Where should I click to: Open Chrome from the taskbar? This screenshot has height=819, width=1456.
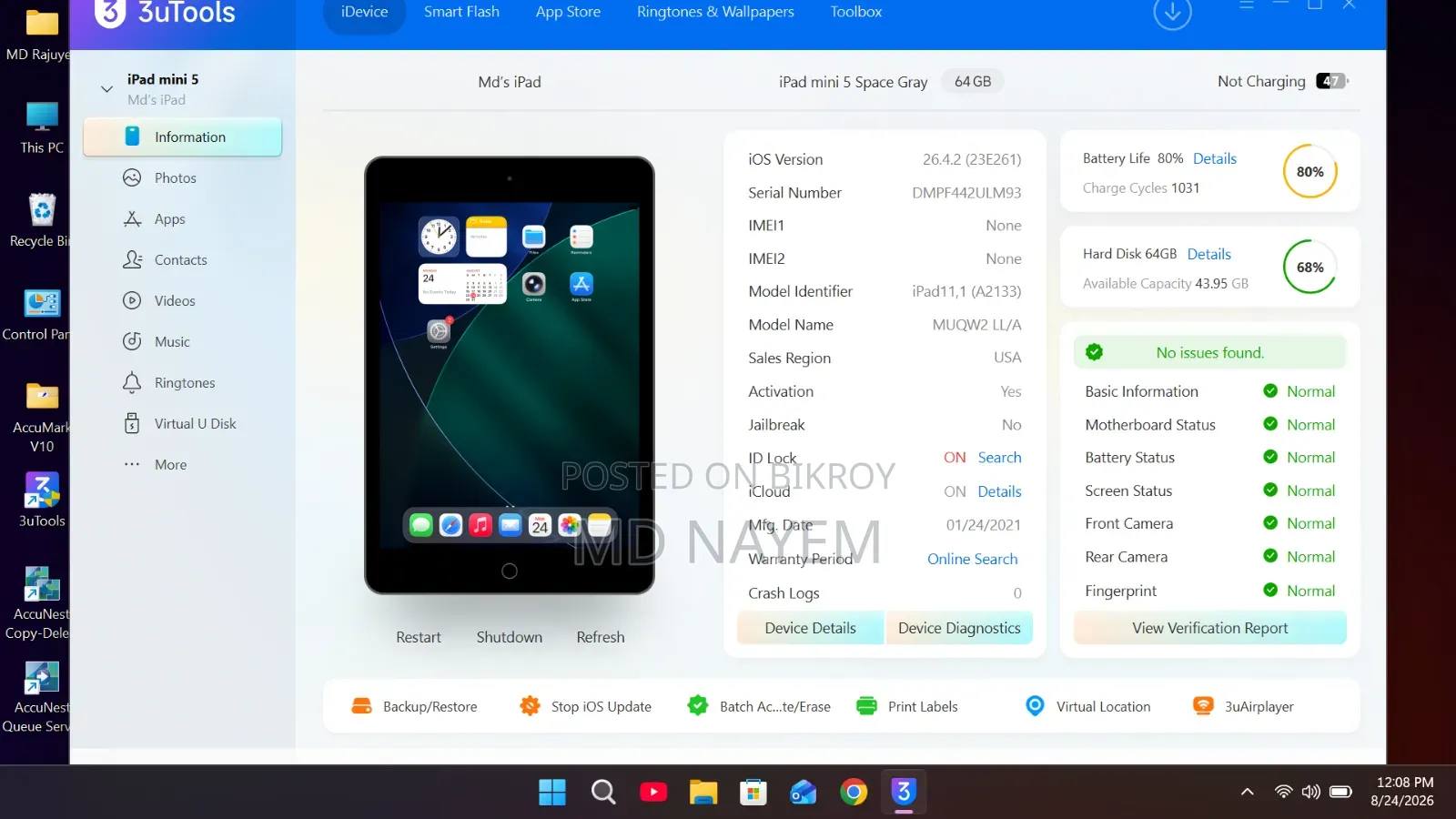(x=854, y=793)
